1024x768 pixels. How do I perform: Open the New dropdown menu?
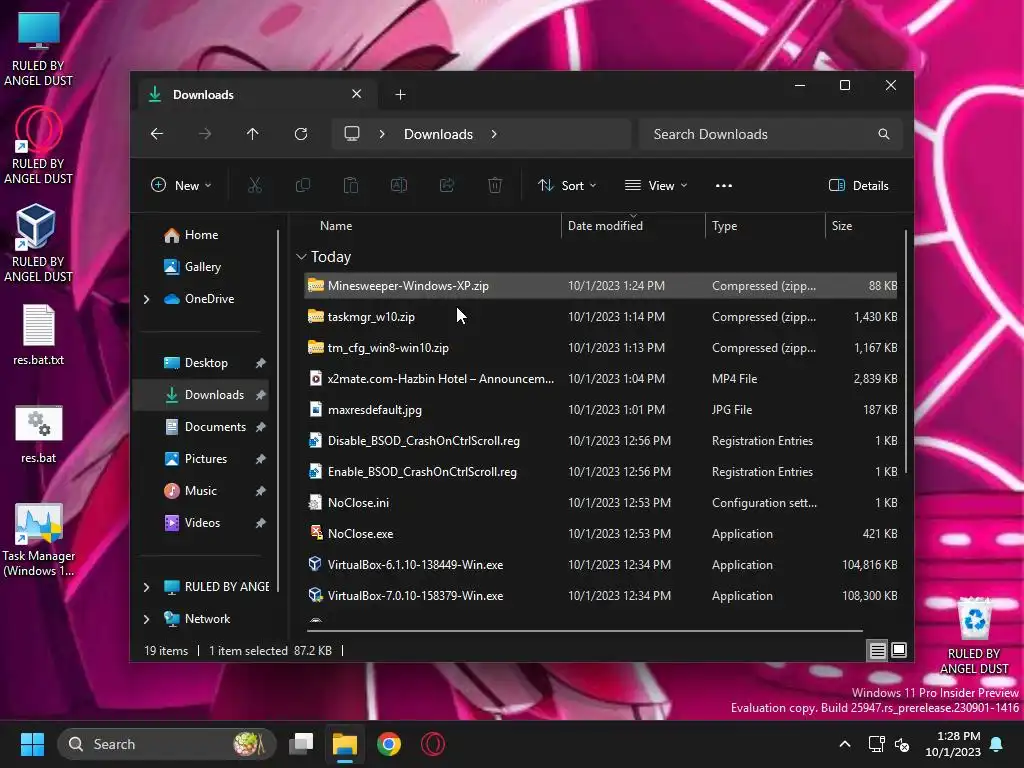(x=181, y=185)
